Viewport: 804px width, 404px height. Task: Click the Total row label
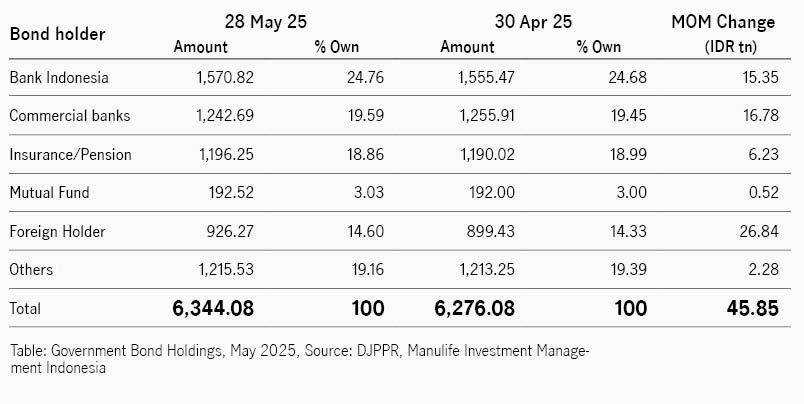(25, 308)
